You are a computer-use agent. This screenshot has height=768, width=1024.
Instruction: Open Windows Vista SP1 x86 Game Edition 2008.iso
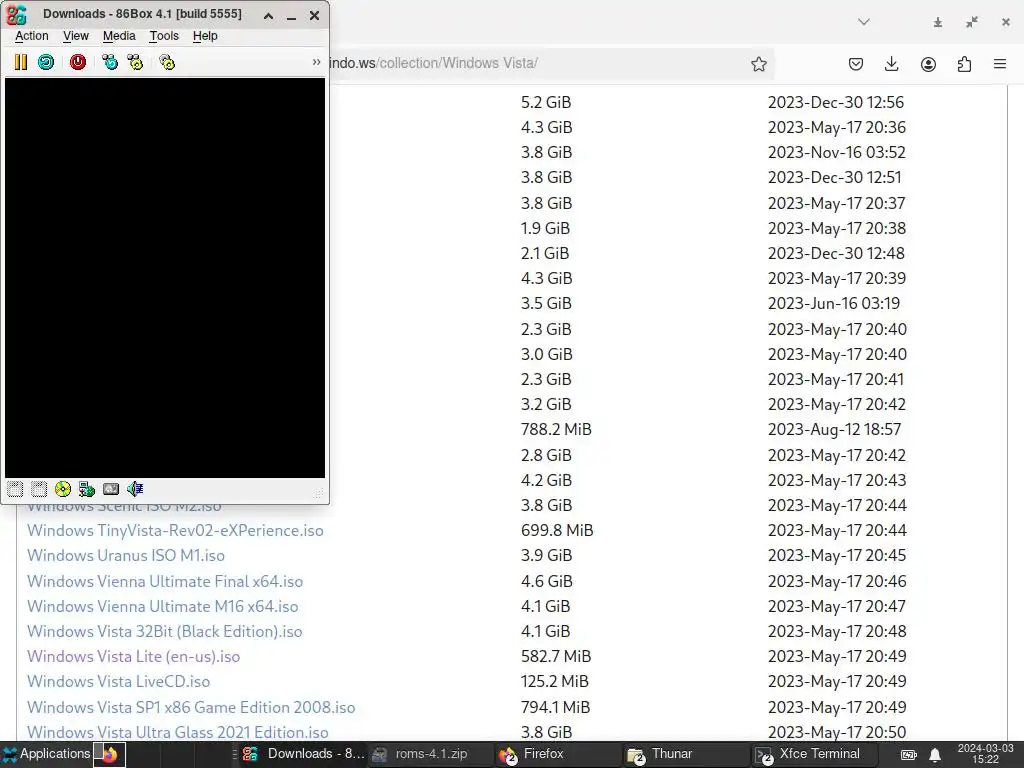(191, 707)
